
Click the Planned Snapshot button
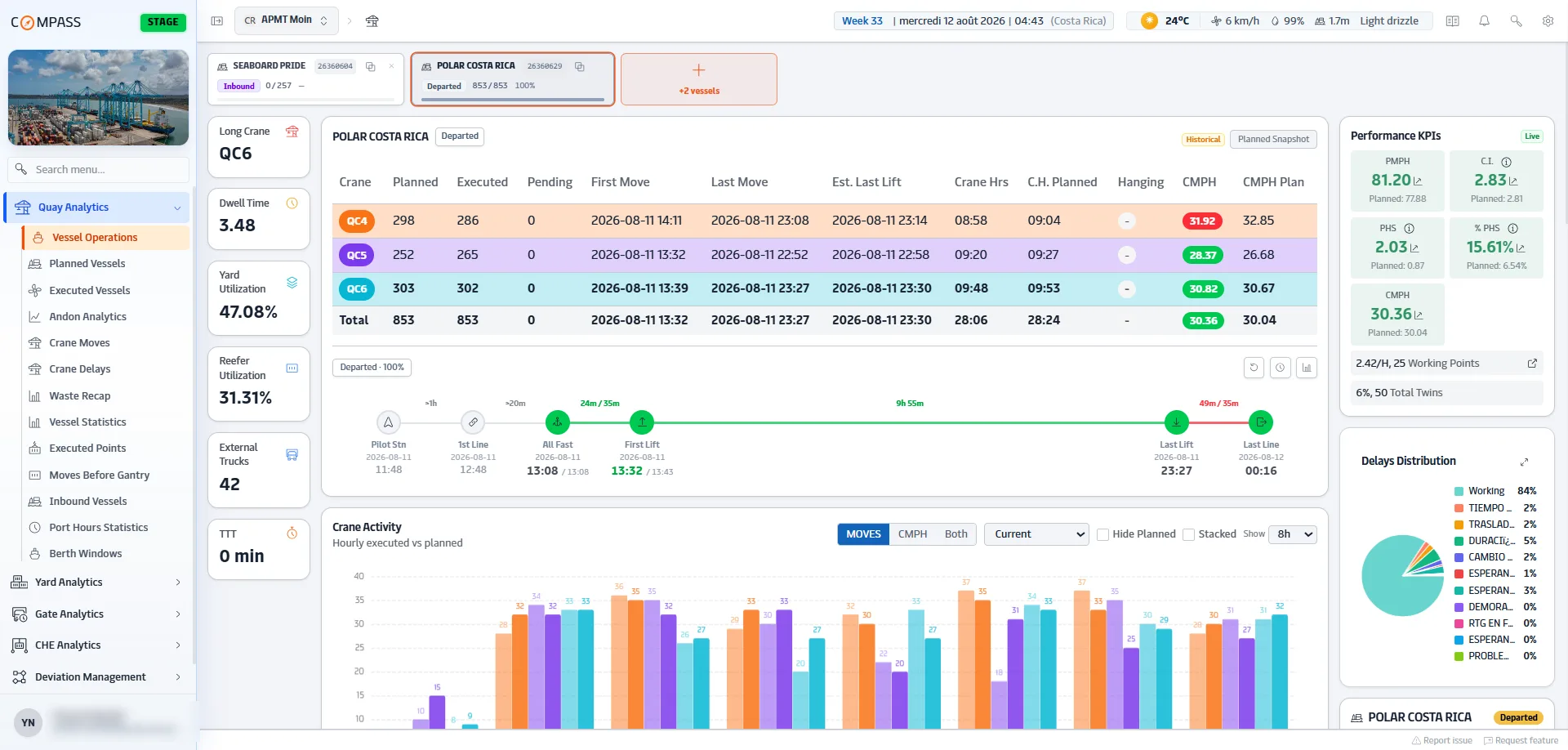(1273, 140)
